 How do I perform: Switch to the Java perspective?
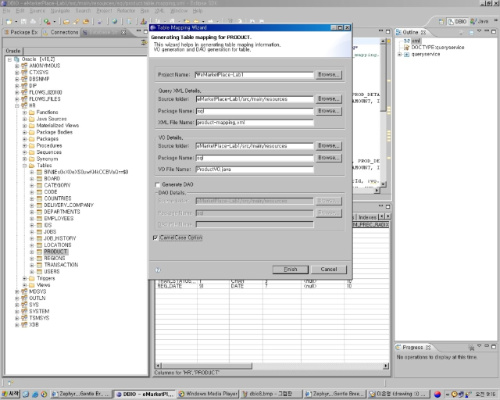(479, 22)
